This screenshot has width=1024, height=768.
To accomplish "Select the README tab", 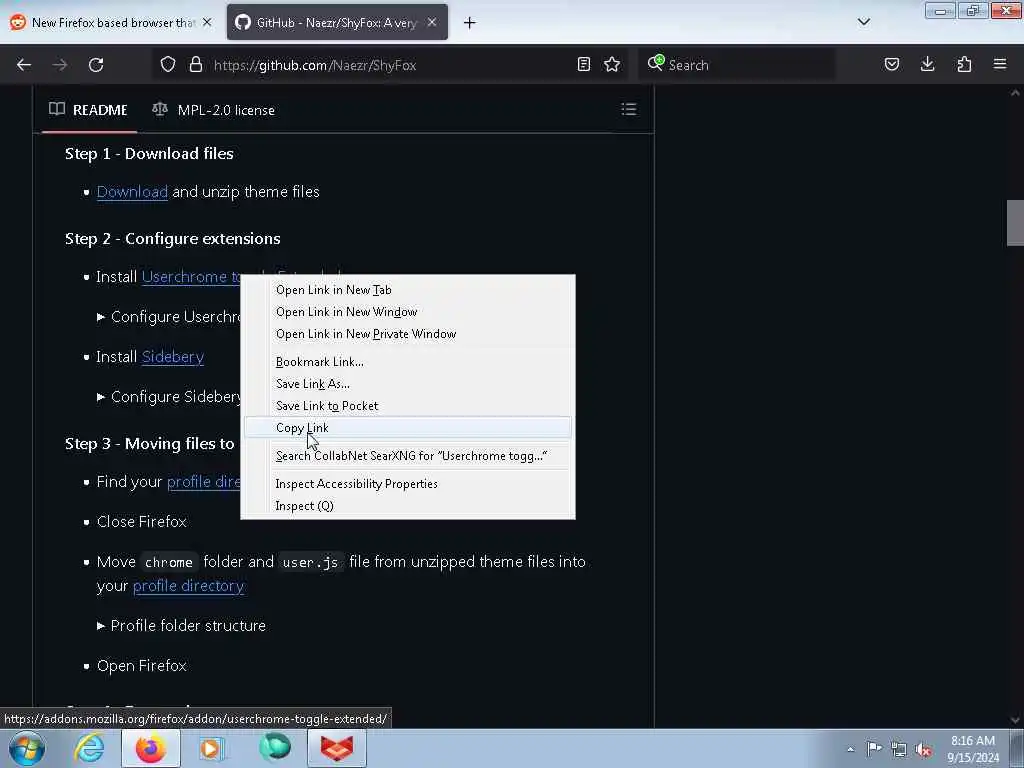I will point(89,110).
